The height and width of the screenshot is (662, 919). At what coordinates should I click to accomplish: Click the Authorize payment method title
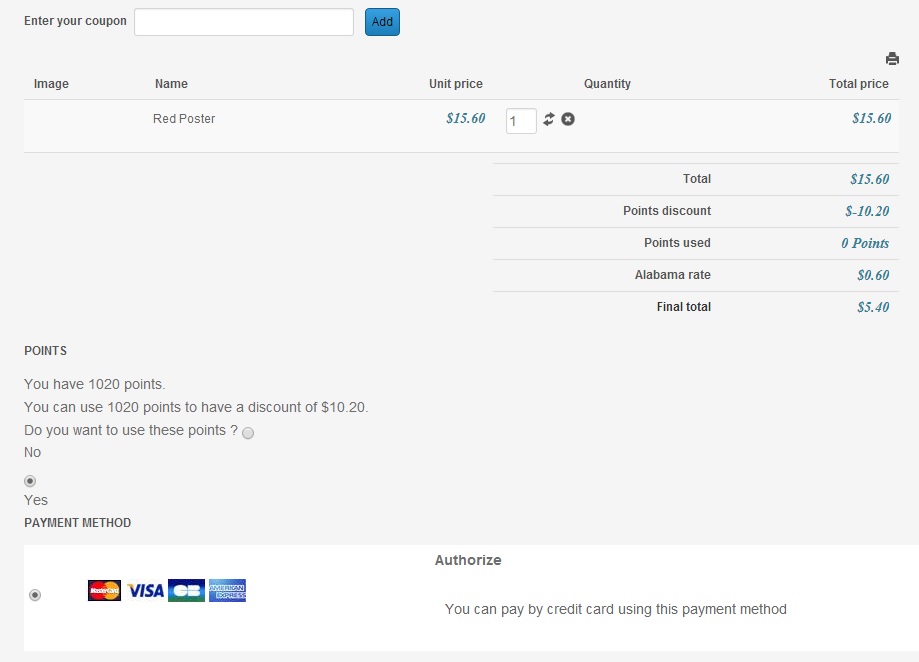pos(468,560)
